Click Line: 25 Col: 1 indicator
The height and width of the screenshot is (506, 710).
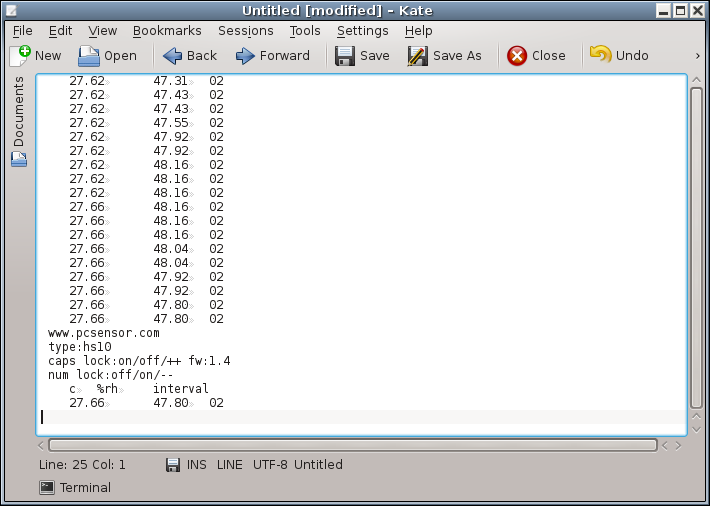click(x=82, y=465)
